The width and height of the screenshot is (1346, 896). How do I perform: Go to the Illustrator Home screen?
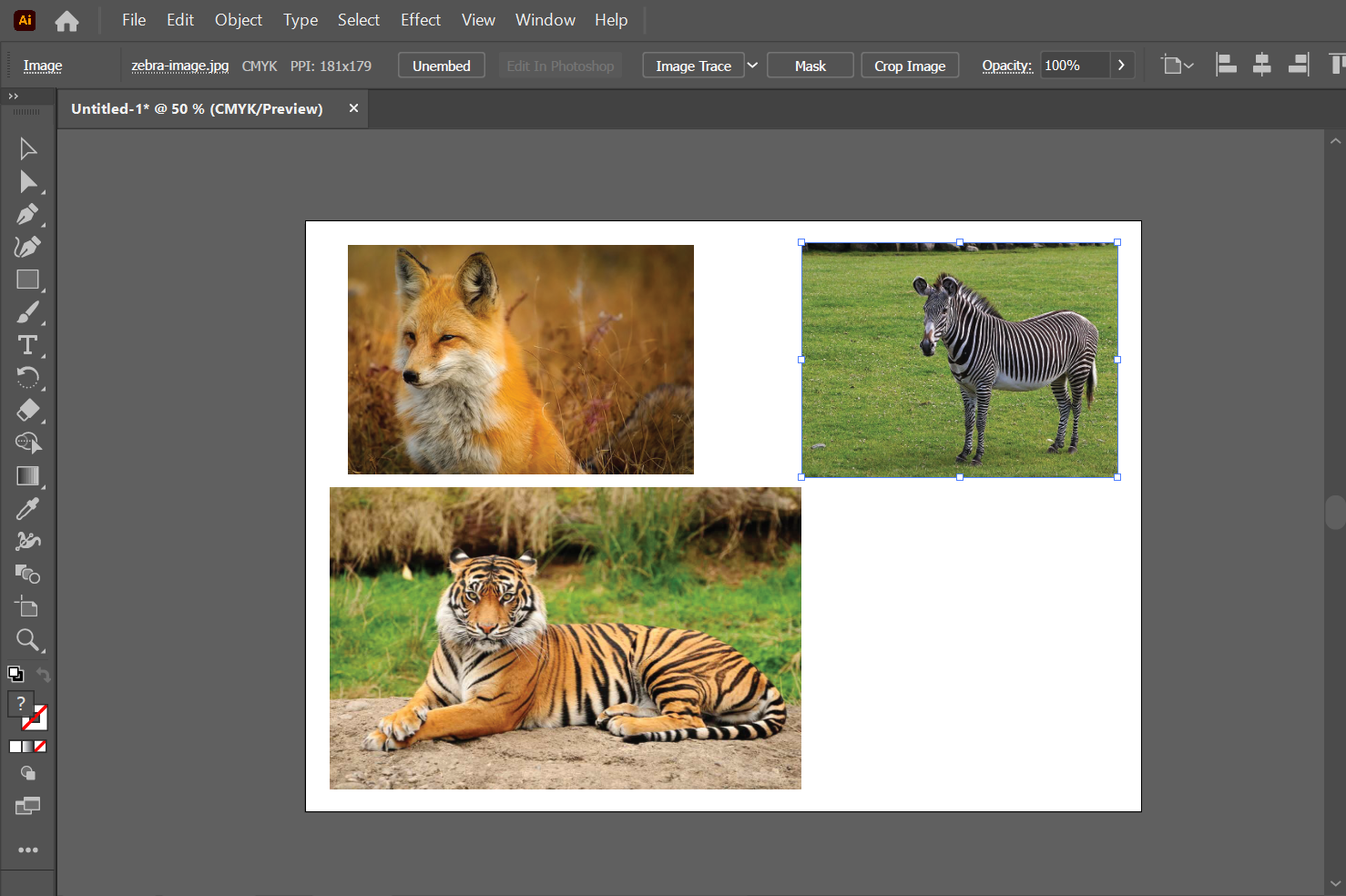pyautogui.click(x=66, y=21)
